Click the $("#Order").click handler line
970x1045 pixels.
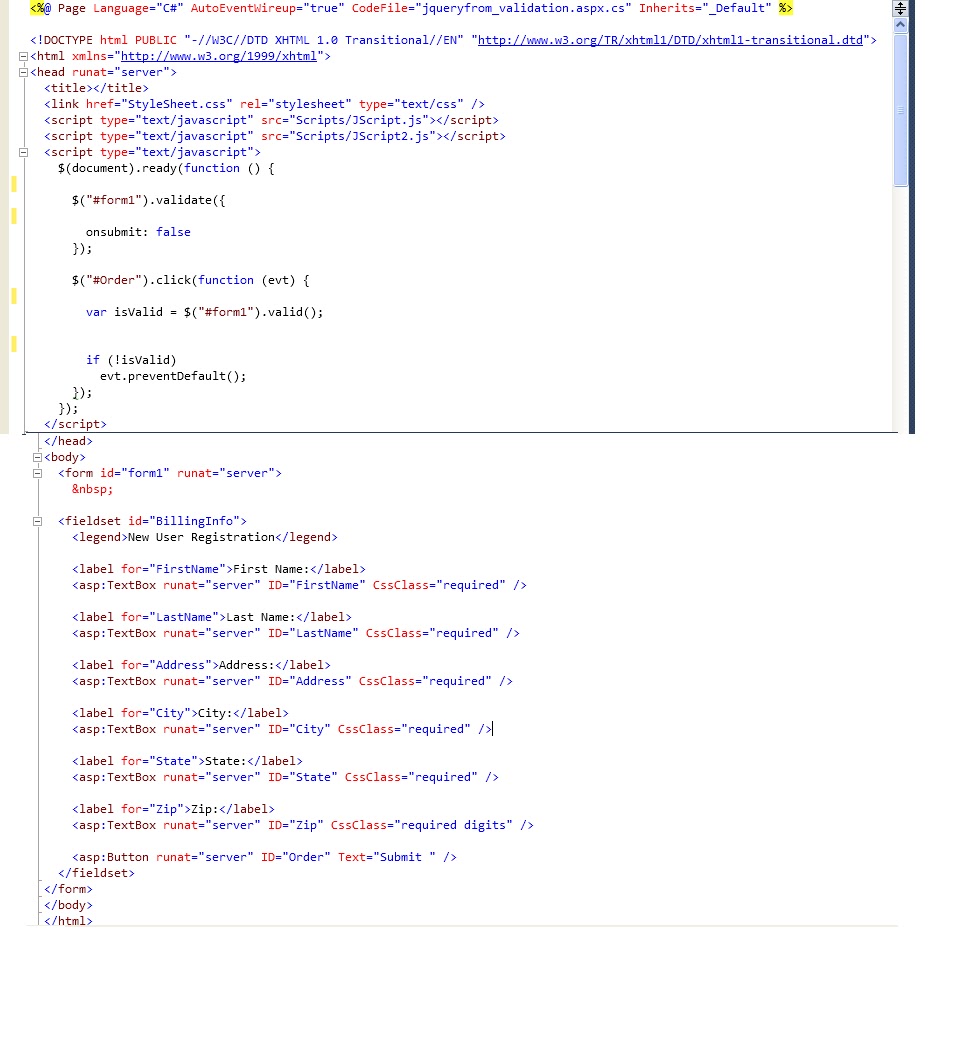(191, 280)
